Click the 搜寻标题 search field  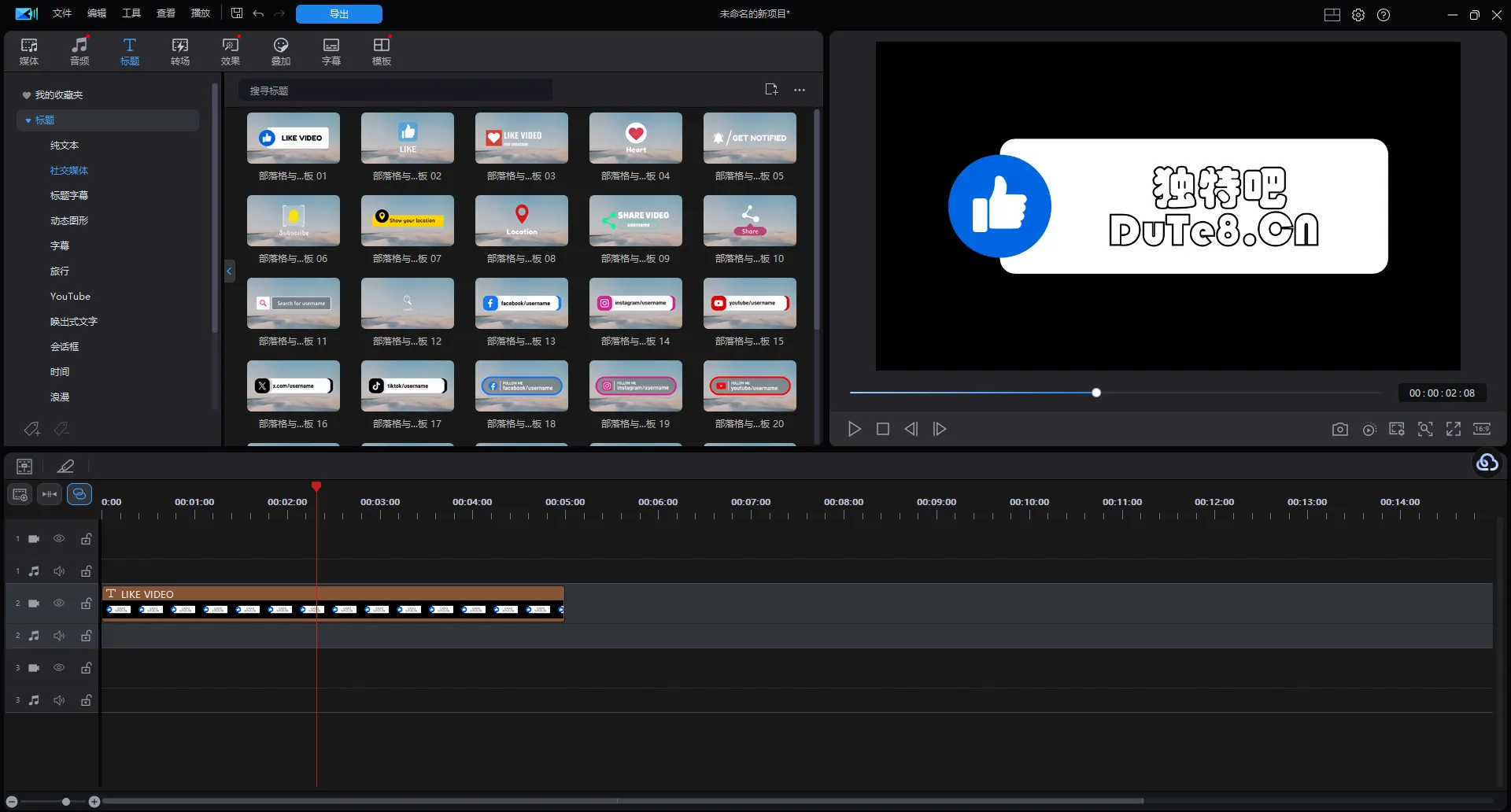[395, 90]
